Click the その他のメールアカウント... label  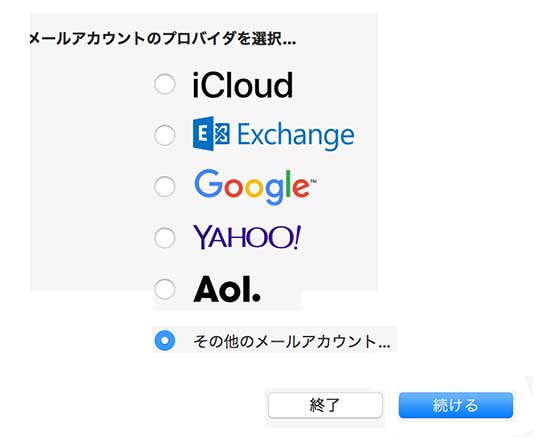[x=292, y=341]
